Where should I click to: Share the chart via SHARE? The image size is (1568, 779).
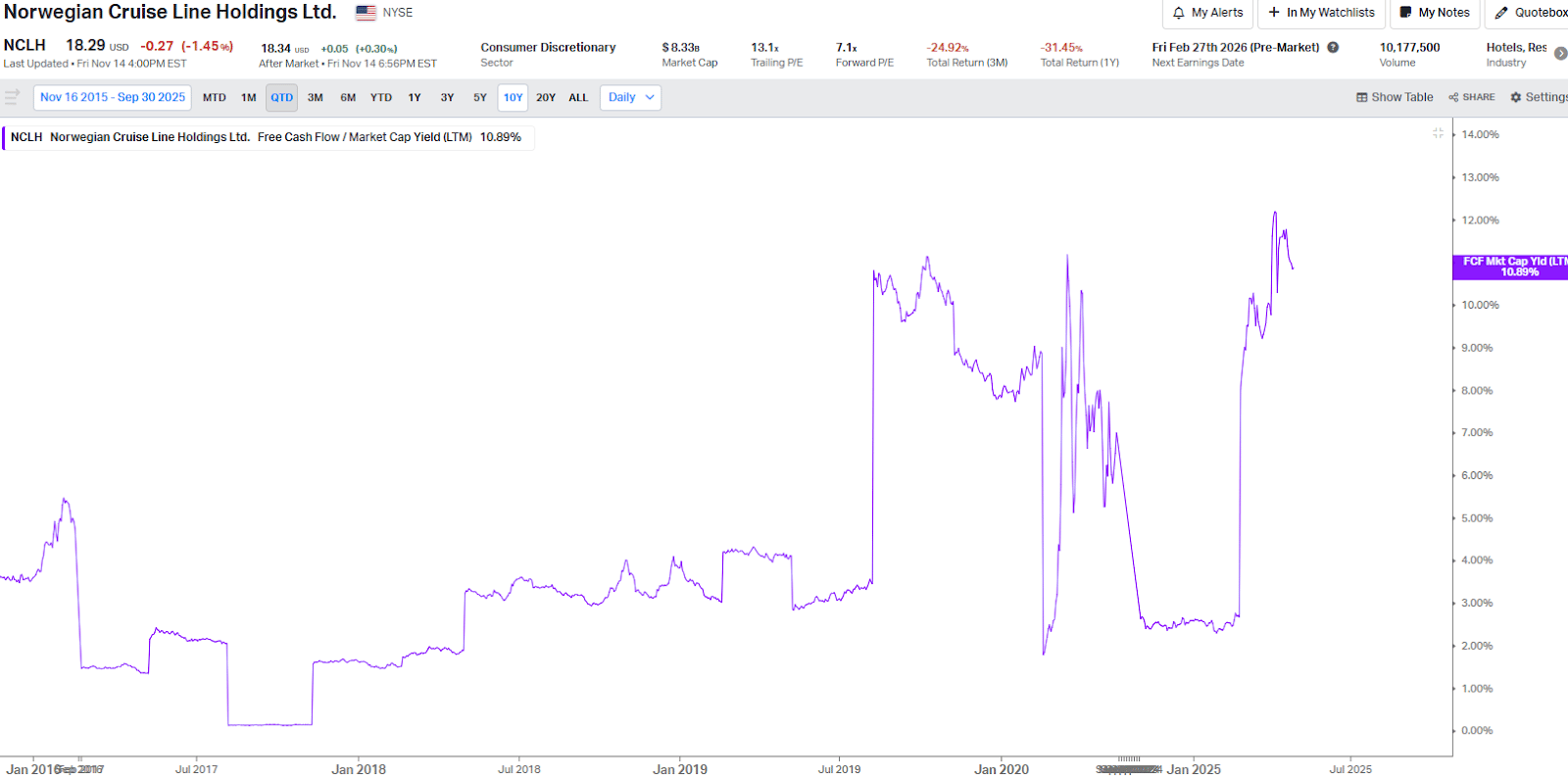pyautogui.click(x=1472, y=97)
